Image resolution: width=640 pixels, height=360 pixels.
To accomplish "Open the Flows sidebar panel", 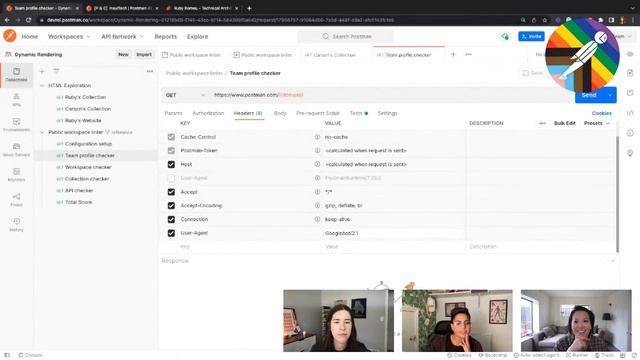I will point(16,200).
